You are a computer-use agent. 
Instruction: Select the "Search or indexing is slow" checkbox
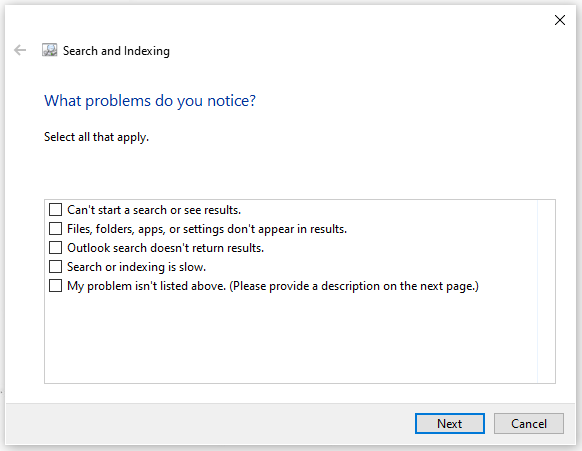click(x=55, y=267)
